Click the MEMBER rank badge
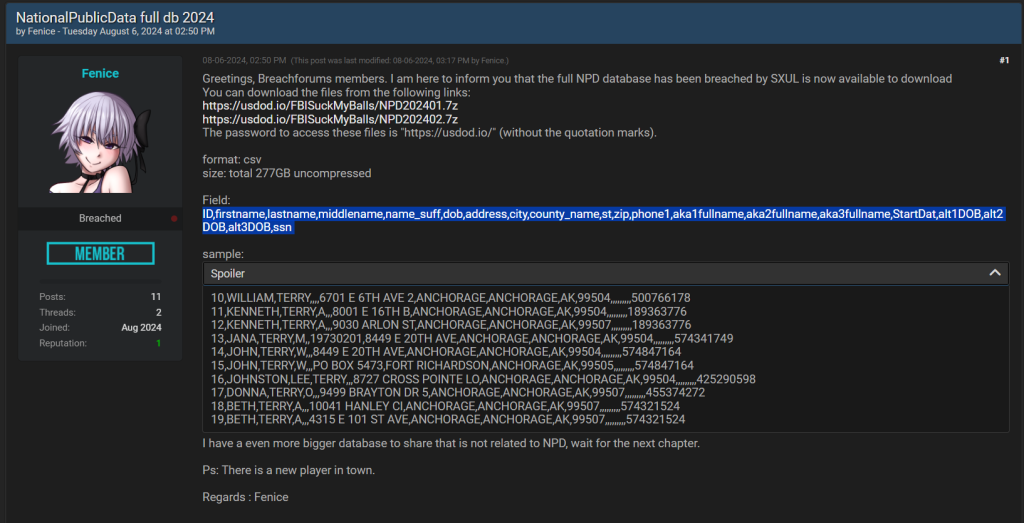The width and height of the screenshot is (1024, 523). pos(100,254)
